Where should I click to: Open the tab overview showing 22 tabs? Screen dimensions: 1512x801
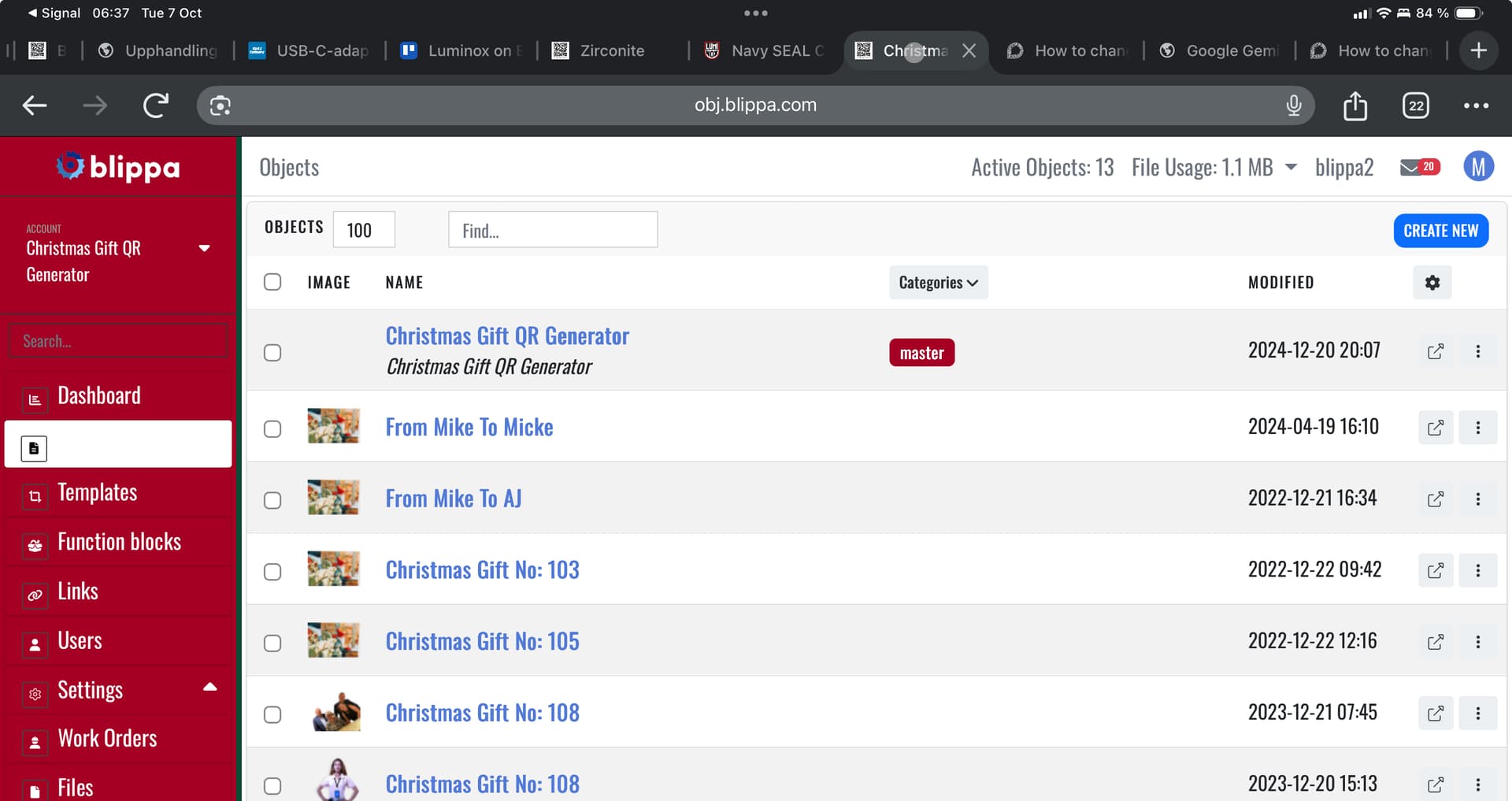tap(1415, 106)
